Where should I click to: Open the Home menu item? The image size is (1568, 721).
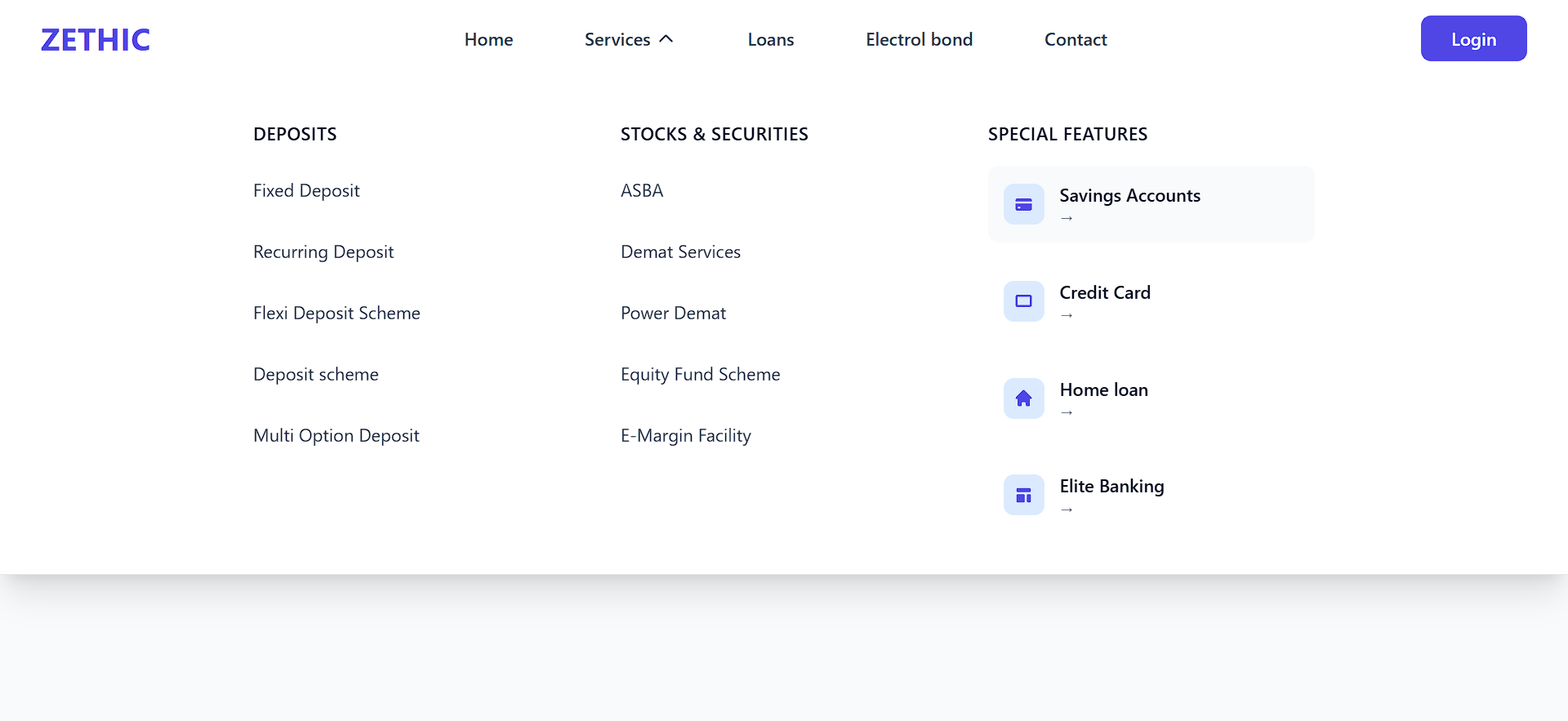(x=488, y=39)
